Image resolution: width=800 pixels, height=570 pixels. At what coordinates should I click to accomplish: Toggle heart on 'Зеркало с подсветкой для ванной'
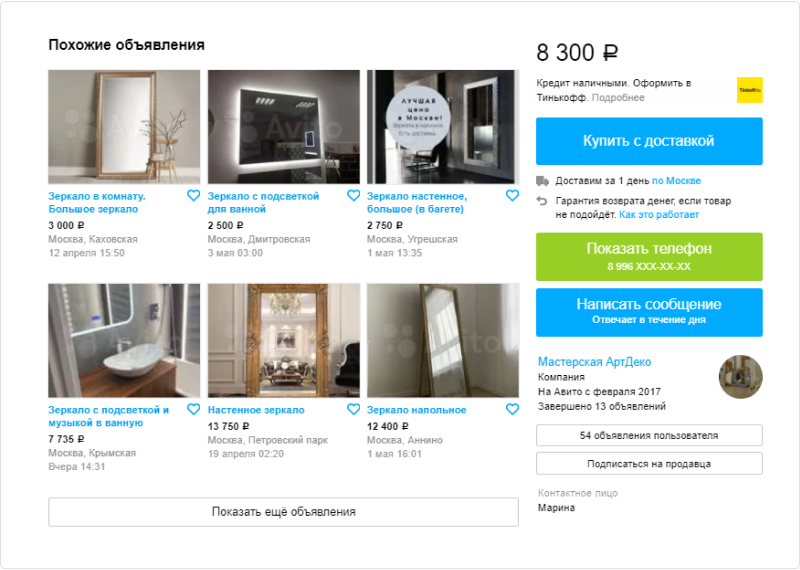[x=353, y=195]
